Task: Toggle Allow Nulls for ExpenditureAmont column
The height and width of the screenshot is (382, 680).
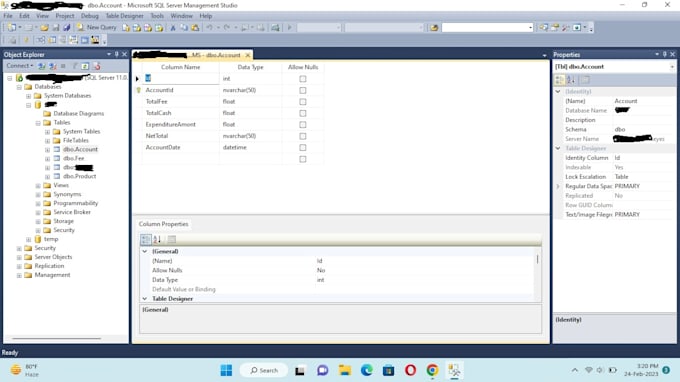Action: tap(303, 125)
